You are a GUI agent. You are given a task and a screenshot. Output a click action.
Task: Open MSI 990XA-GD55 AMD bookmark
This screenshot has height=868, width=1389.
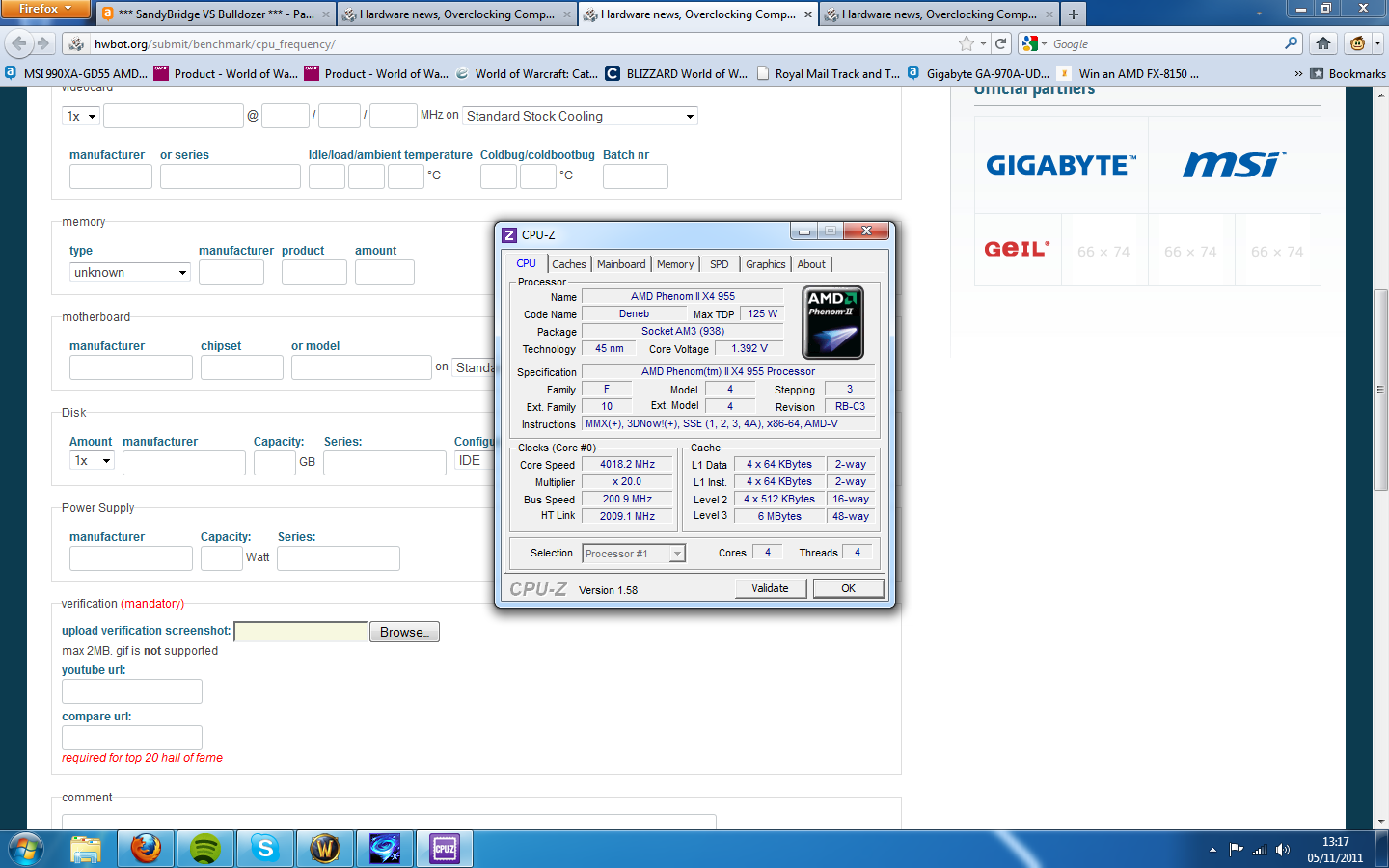coord(76,73)
